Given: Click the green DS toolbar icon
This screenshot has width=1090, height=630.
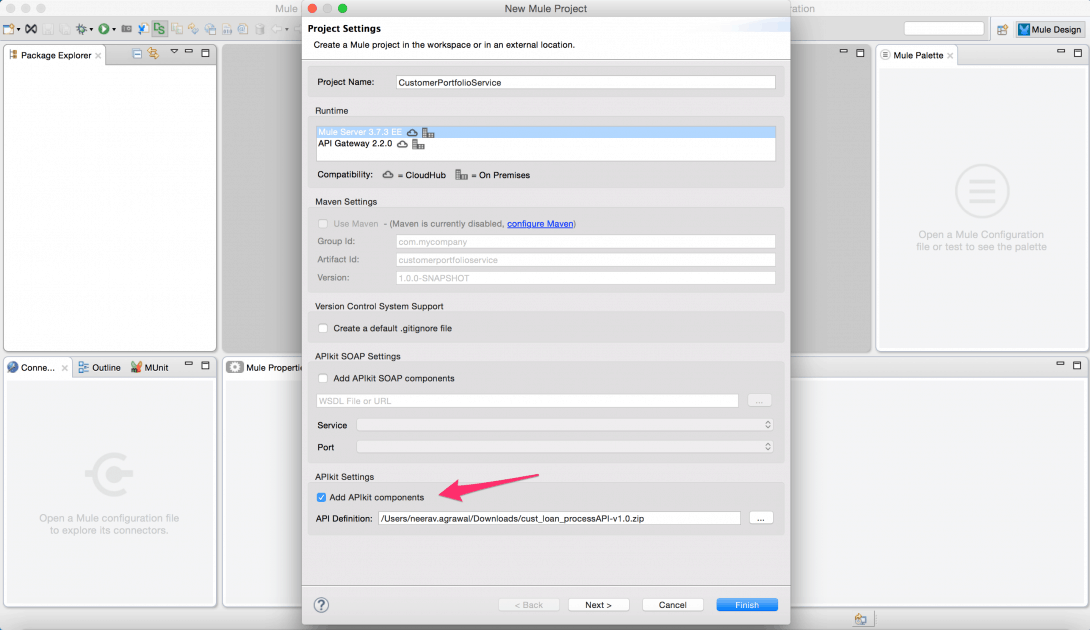Looking at the screenshot, I should pyautogui.click(x=159, y=29).
